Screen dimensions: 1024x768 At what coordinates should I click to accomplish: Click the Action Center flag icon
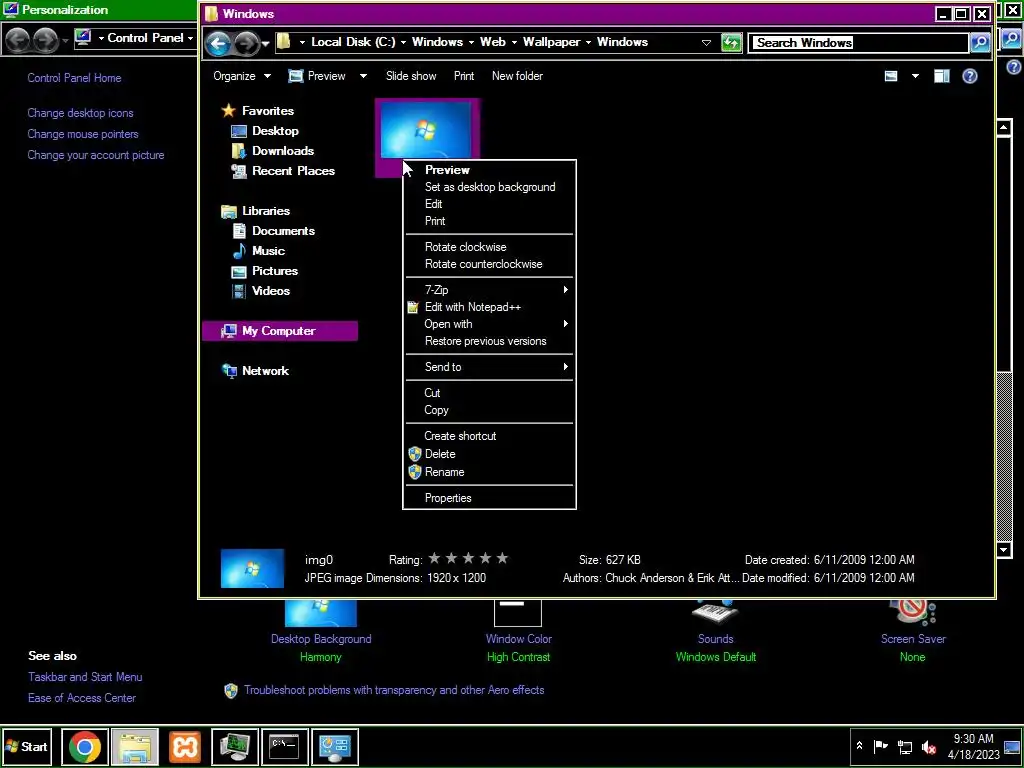[881, 746]
